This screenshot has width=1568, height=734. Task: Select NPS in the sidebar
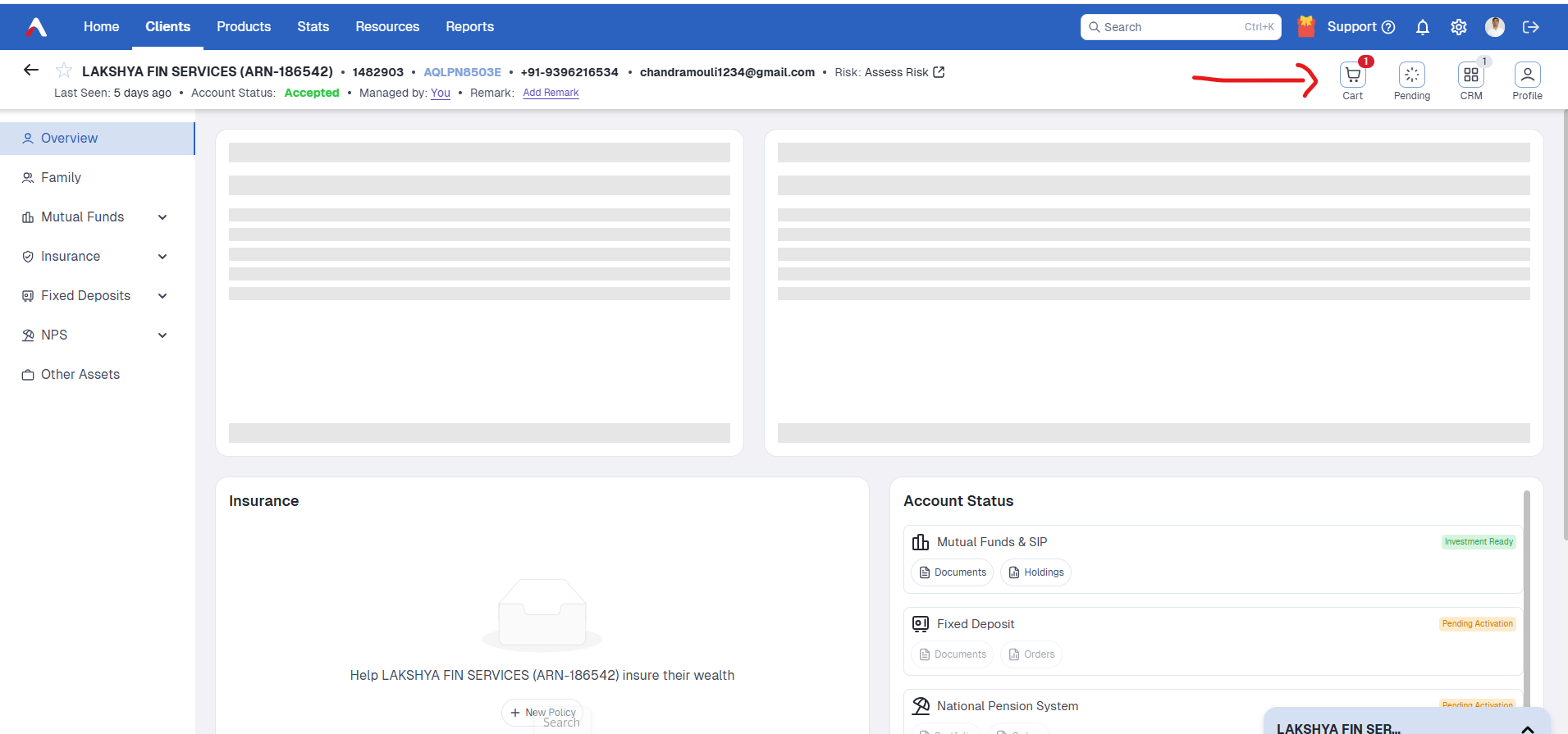tap(54, 335)
